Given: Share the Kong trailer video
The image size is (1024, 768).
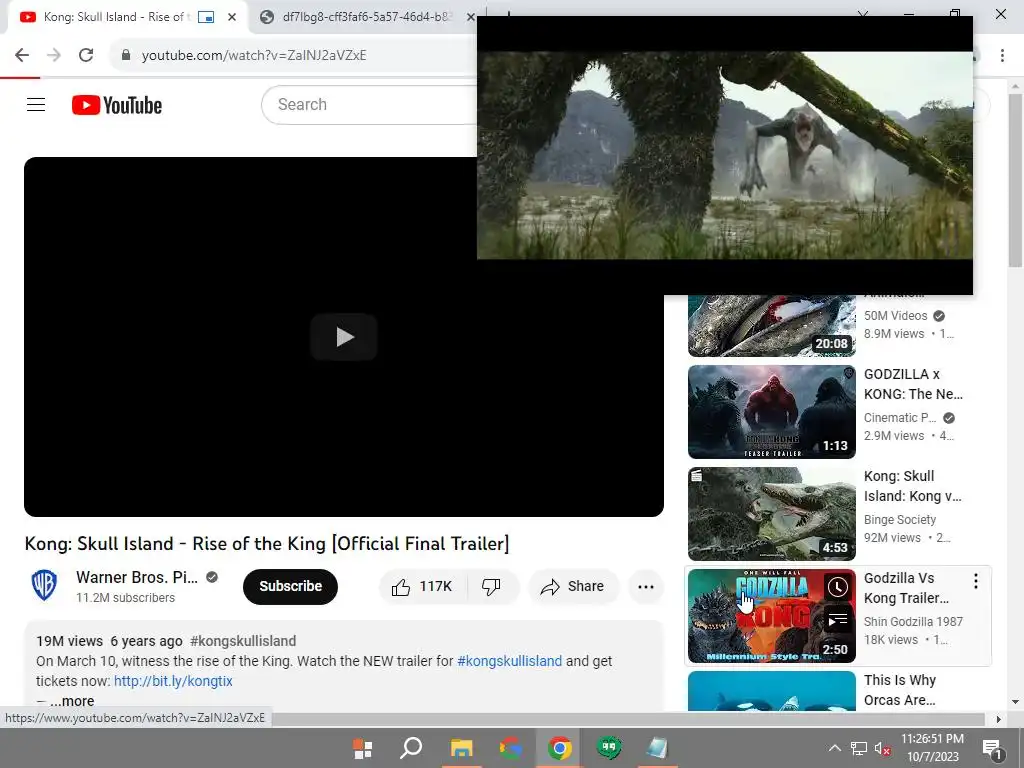Looking at the screenshot, I should tap(573, 586).
